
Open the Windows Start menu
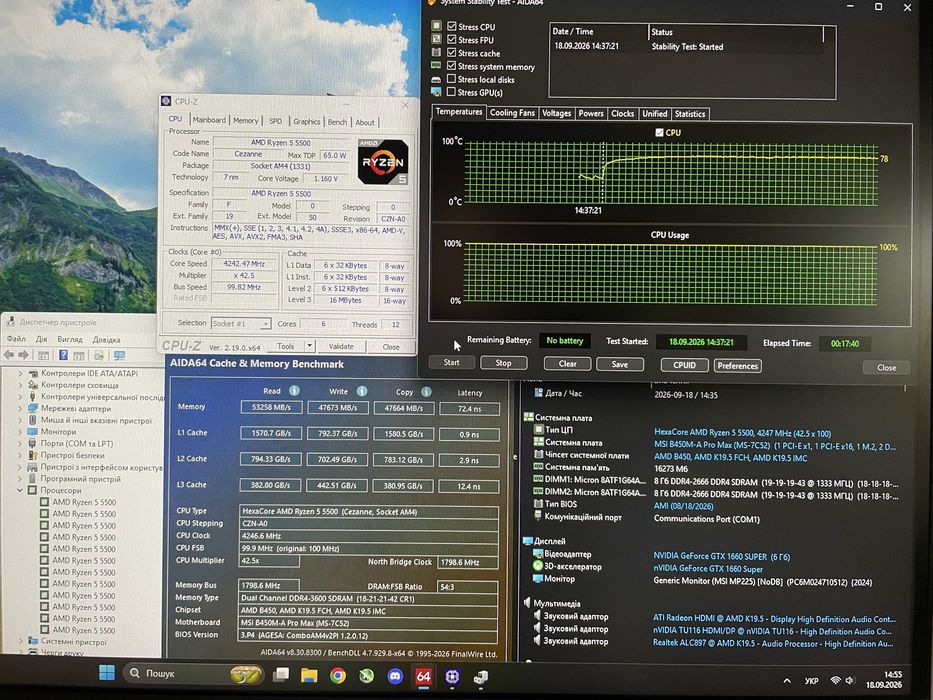tap(107, 673)
